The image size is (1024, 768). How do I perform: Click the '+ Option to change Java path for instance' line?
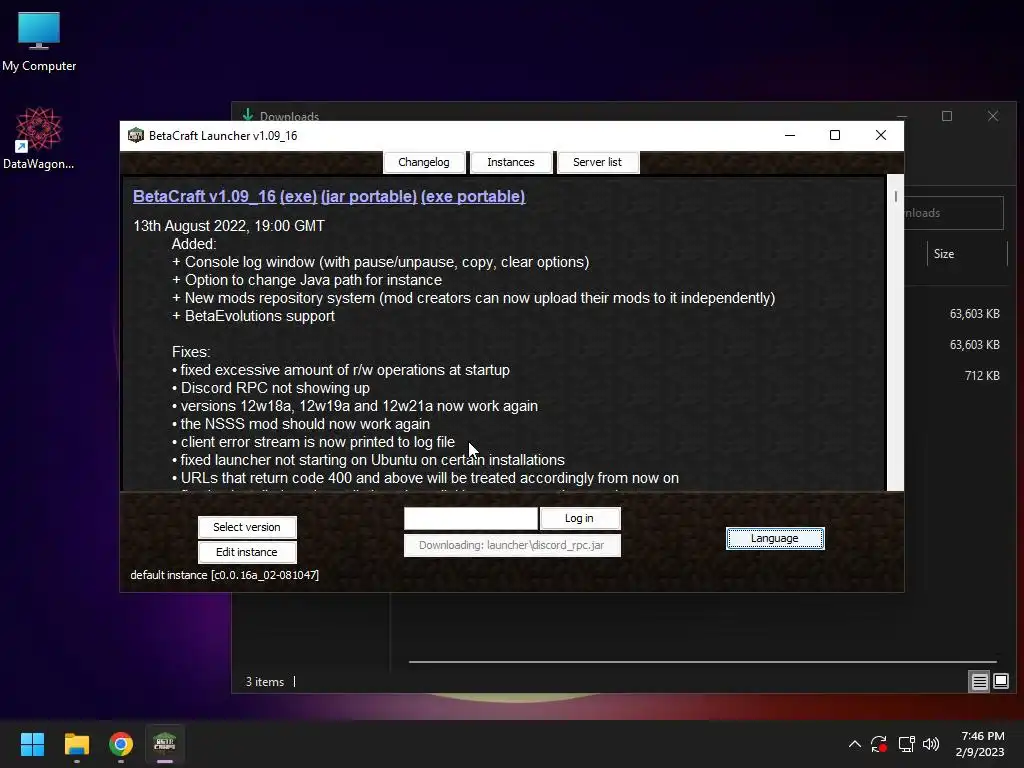(x=307, y=280)
